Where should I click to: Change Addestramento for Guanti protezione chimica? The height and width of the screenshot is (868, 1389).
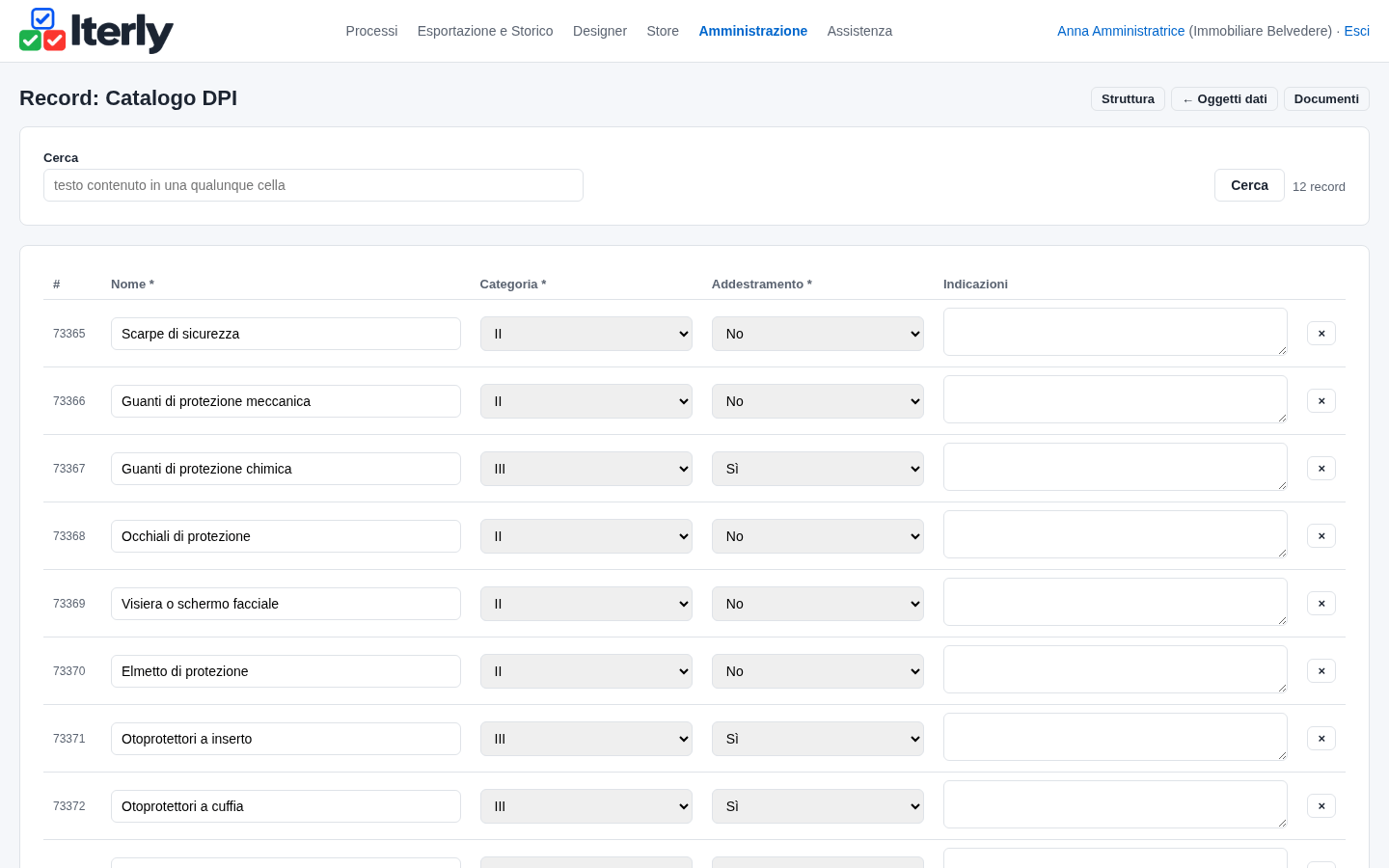pyautogui.click(x=818, y=469)
